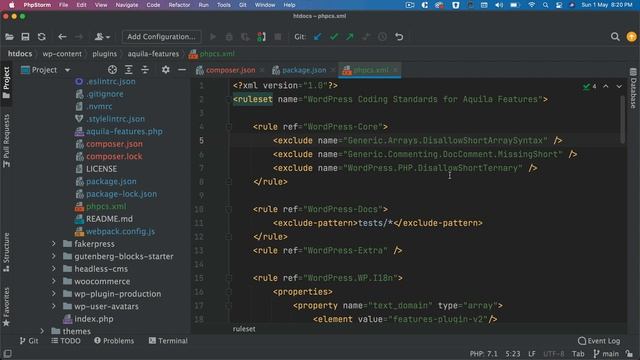Open the folder icon in toolbar

coord(9,37)
